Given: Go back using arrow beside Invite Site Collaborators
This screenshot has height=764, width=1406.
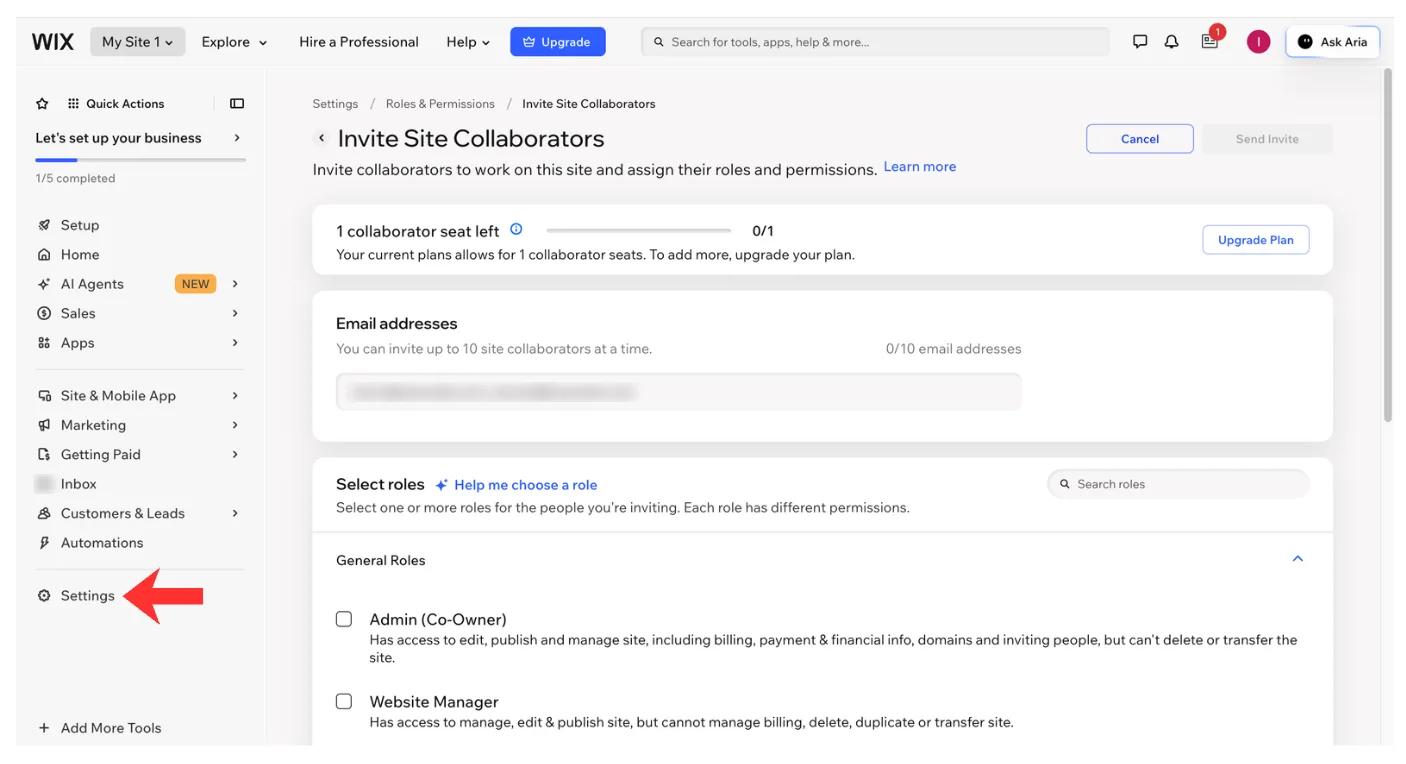Looking at the screenshot, I should [x=321, y=138].
